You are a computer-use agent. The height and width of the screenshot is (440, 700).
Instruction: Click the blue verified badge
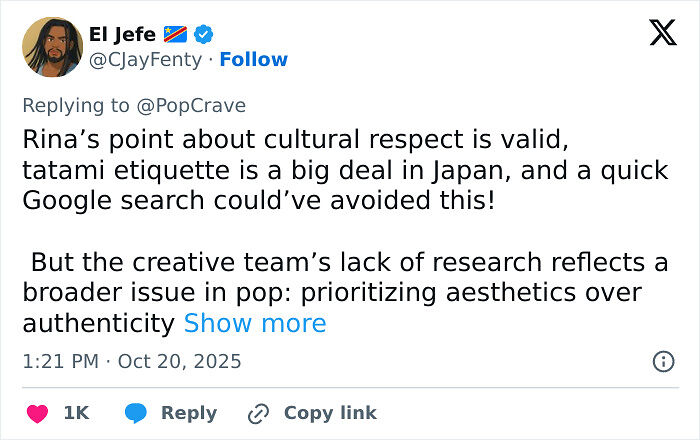click(x=203, y=34)
